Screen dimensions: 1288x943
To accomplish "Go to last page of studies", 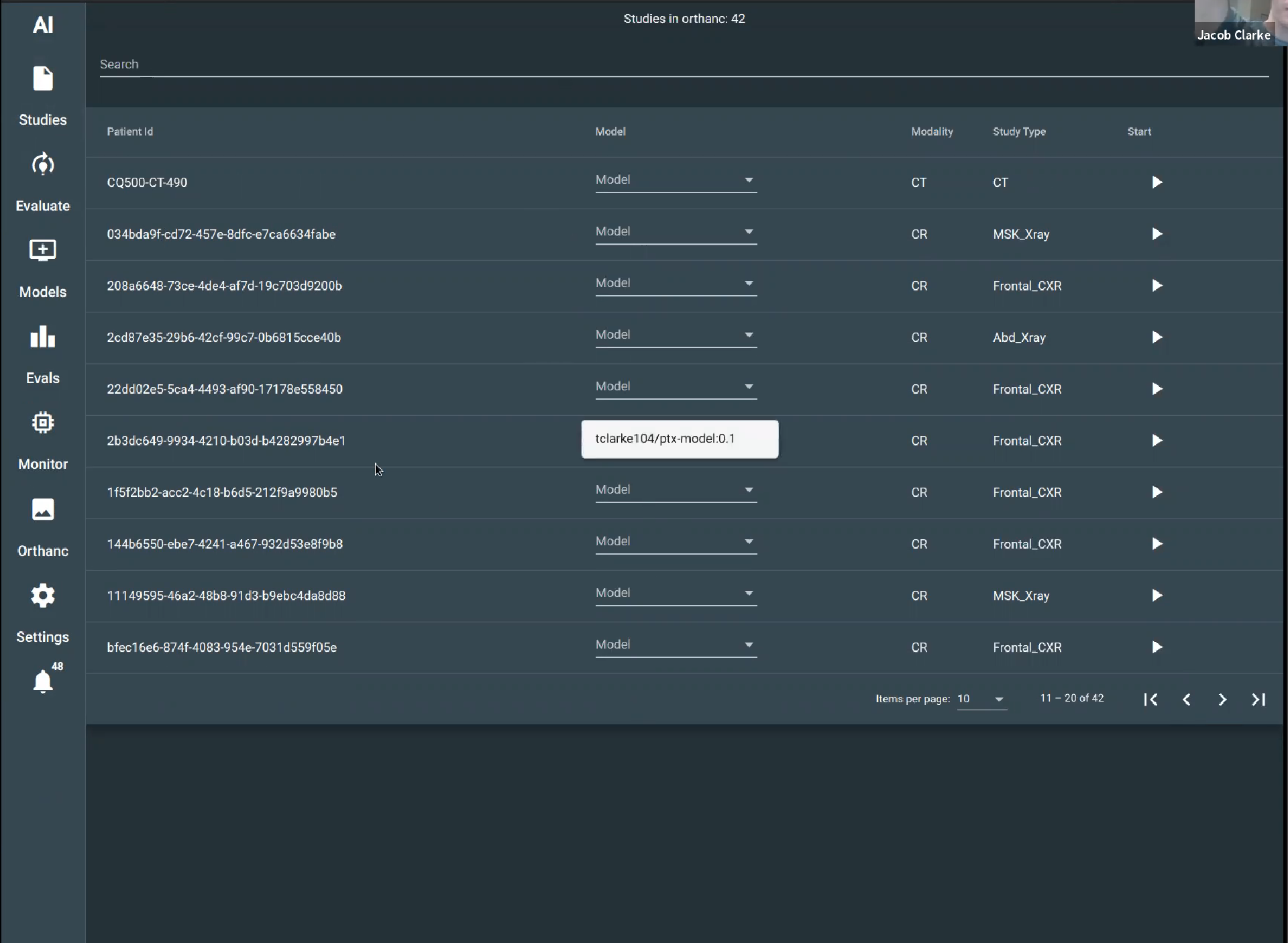I will [1258, 700].
